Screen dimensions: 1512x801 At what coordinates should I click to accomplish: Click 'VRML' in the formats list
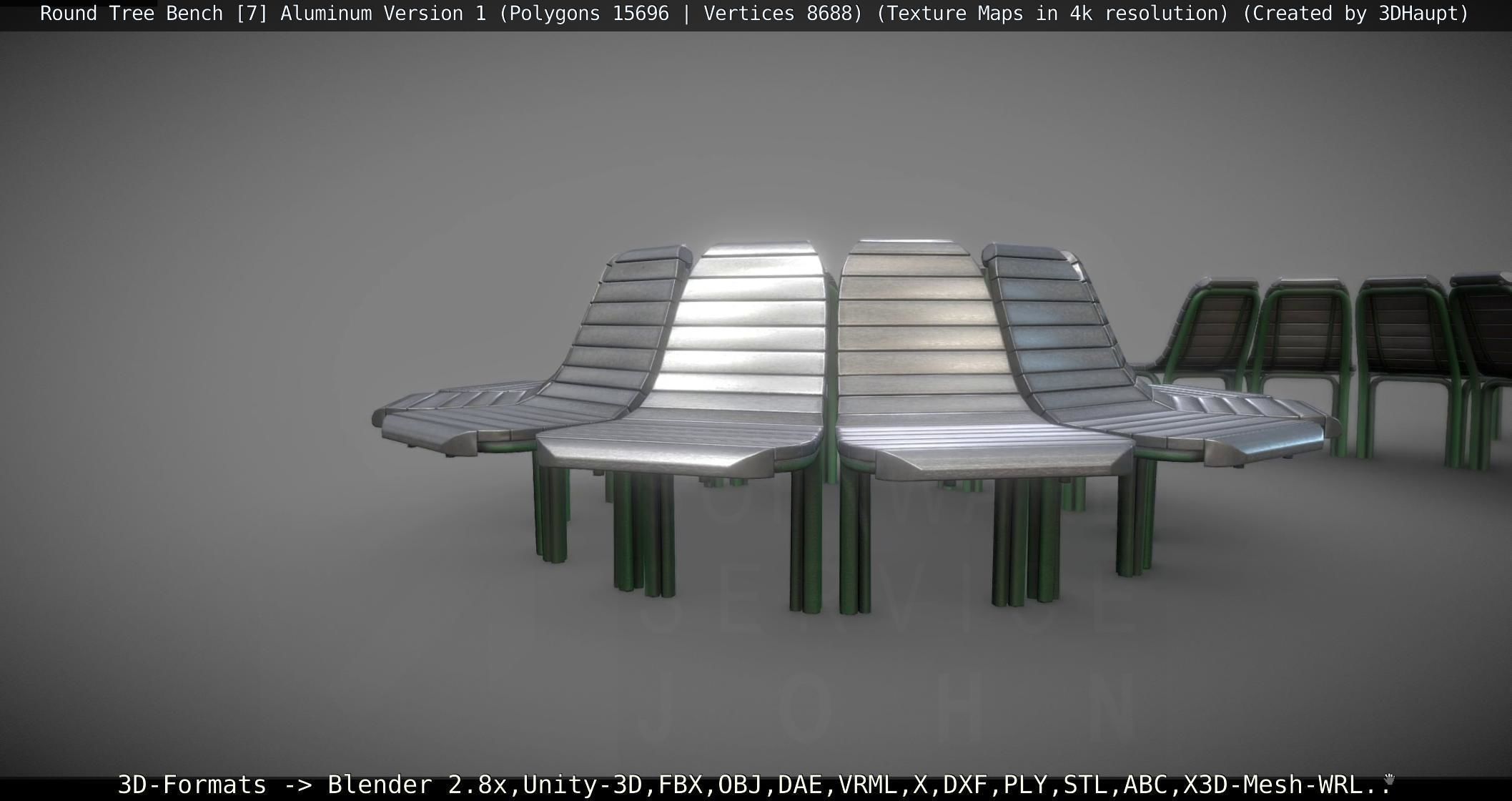point(867,785)
